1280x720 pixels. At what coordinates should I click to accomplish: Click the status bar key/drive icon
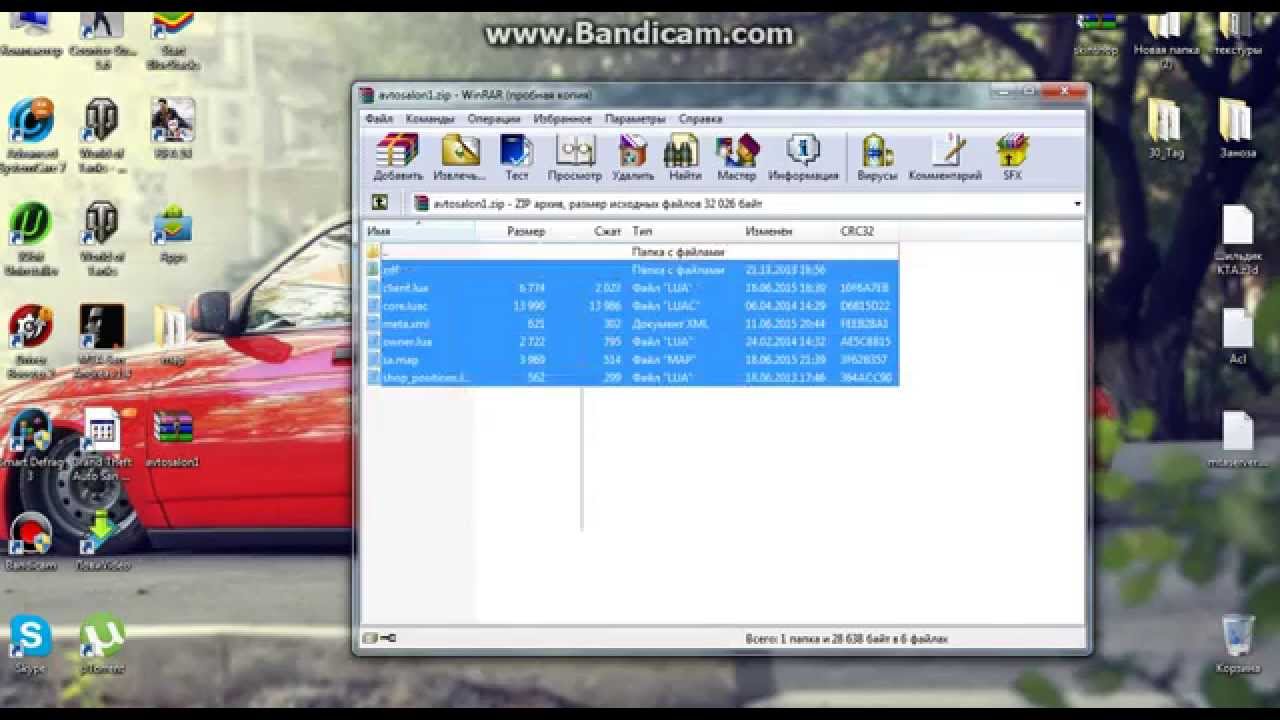(x=379, y=638)
